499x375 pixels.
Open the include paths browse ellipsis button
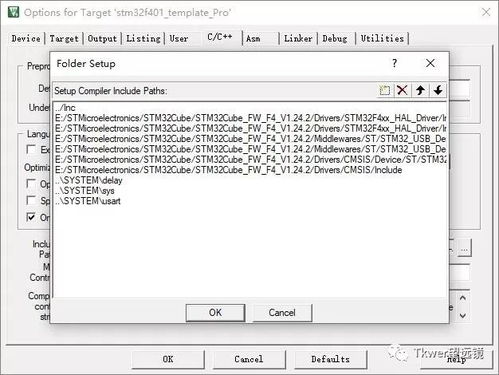[464, 248]
